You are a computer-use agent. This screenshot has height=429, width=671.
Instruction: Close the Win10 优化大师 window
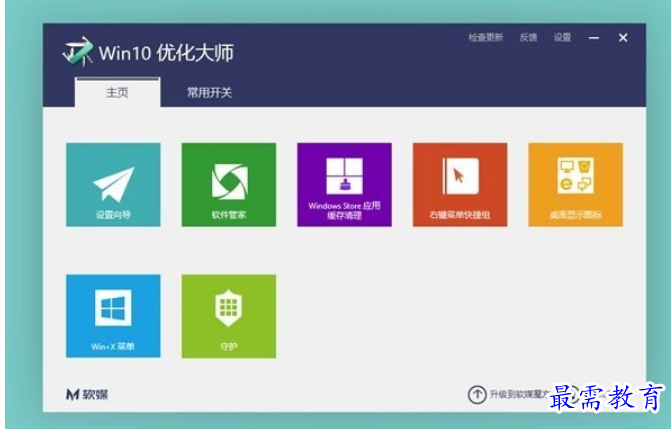pyautogui.click(x=623, y=38)
